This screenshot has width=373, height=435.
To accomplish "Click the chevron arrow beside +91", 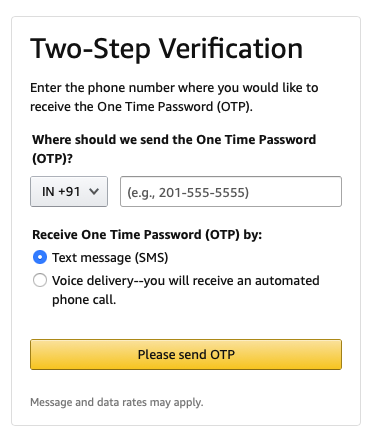I will tap(94, 192).
